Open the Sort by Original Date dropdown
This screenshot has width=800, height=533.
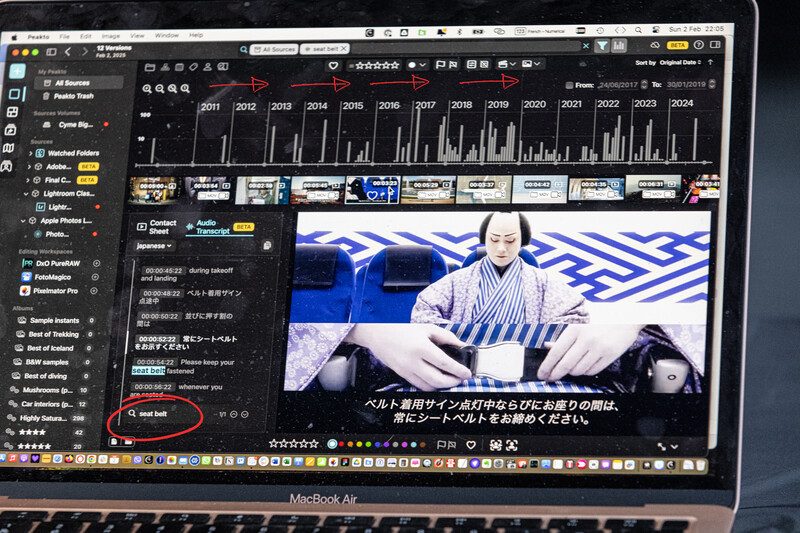coord(668,62)
